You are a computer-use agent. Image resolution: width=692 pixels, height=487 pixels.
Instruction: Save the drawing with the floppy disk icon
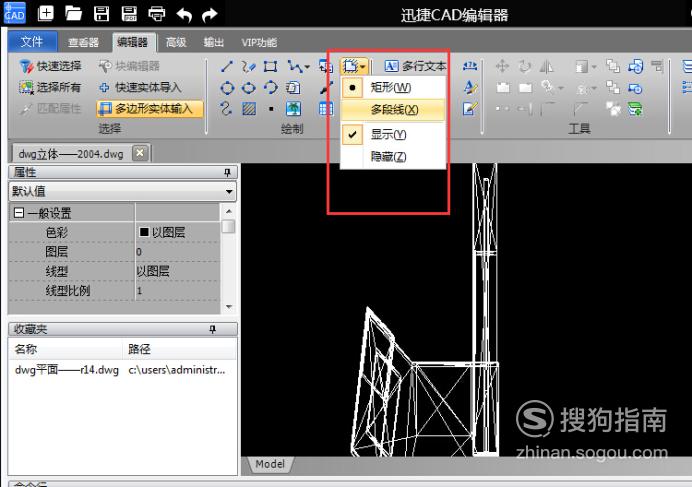click(x=102, y=14)
